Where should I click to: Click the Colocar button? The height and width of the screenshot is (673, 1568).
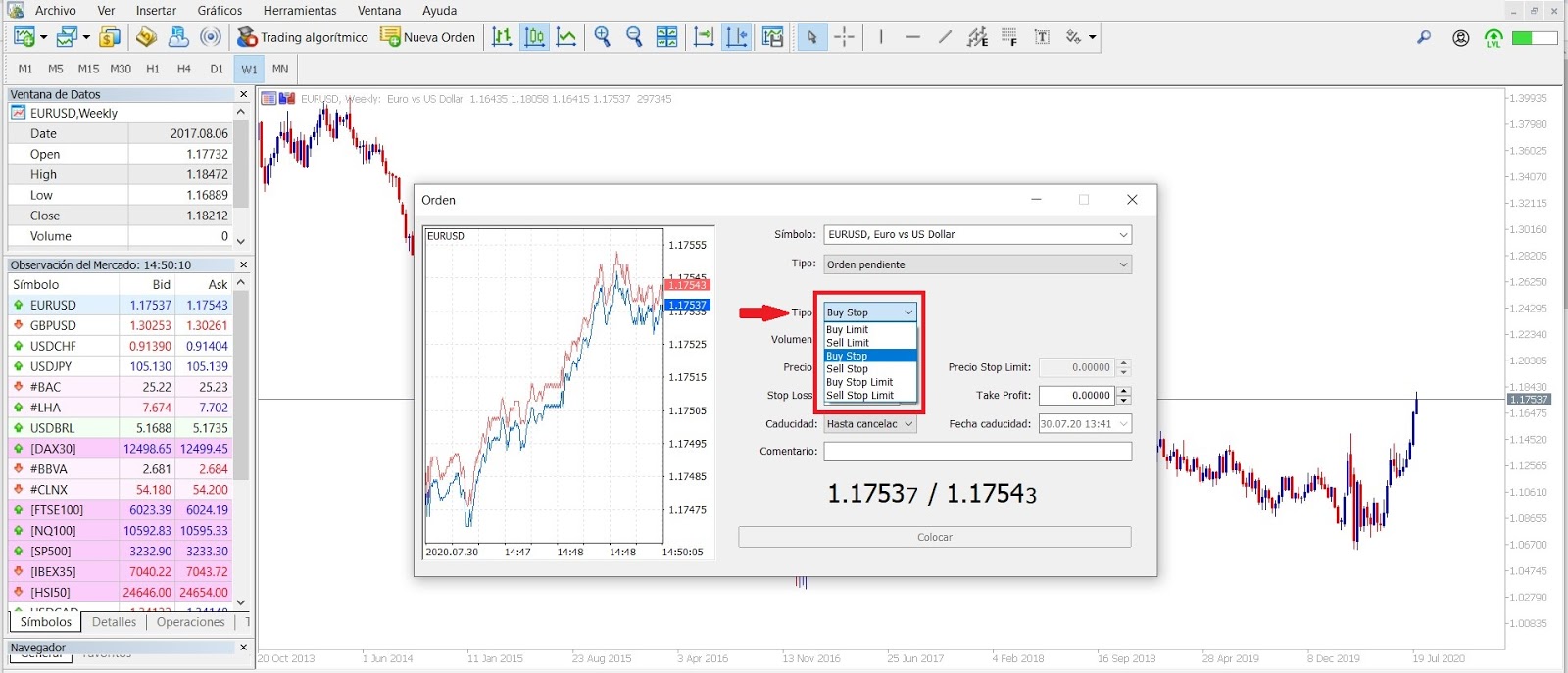(935, 537)
